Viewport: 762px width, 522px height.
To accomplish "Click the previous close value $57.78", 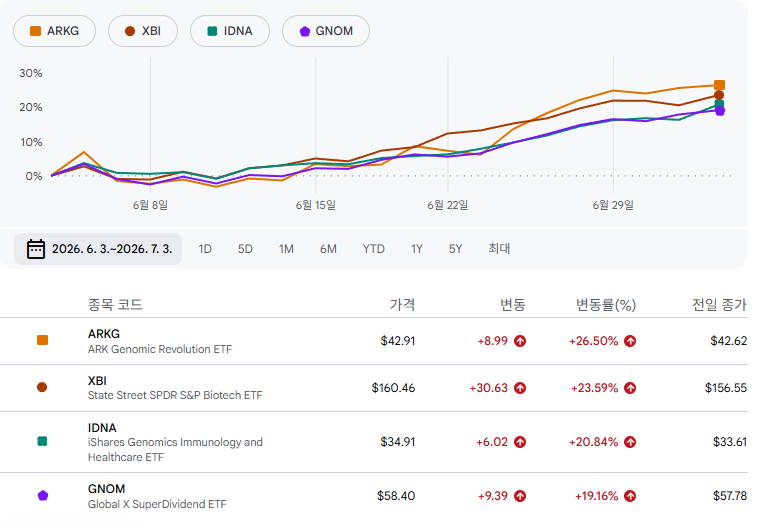I will click(x=730, y=496).
